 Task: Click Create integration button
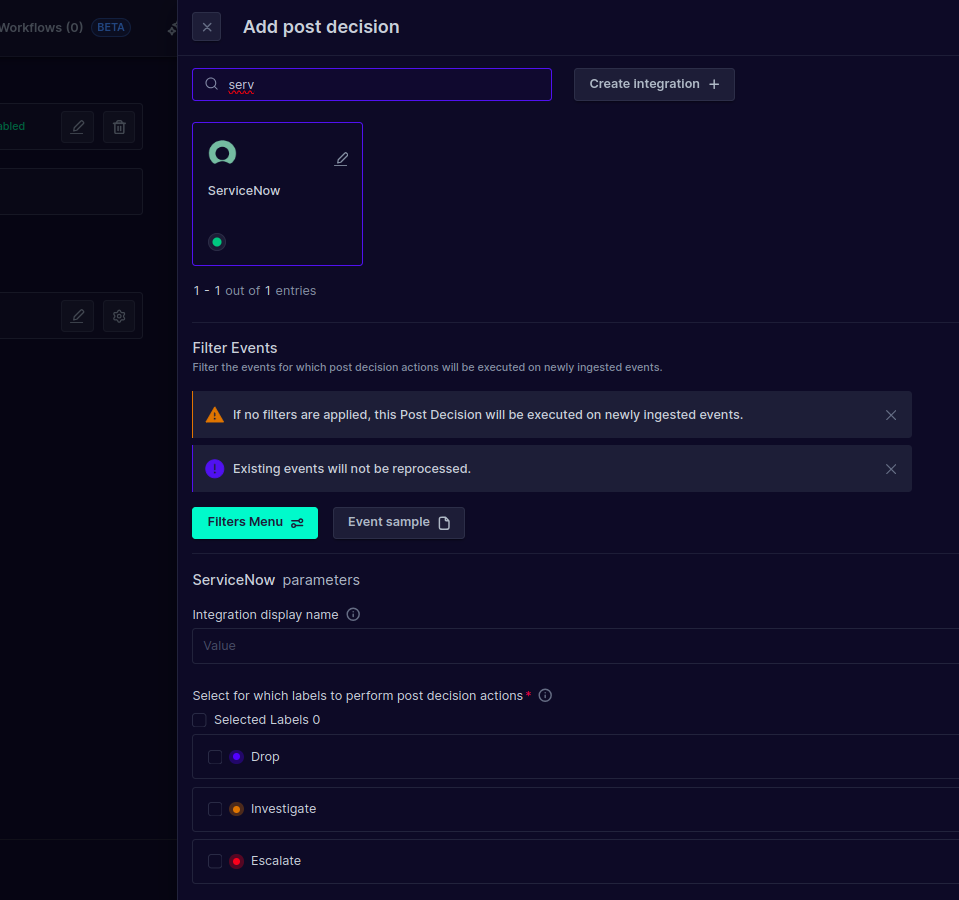point(654,84)
